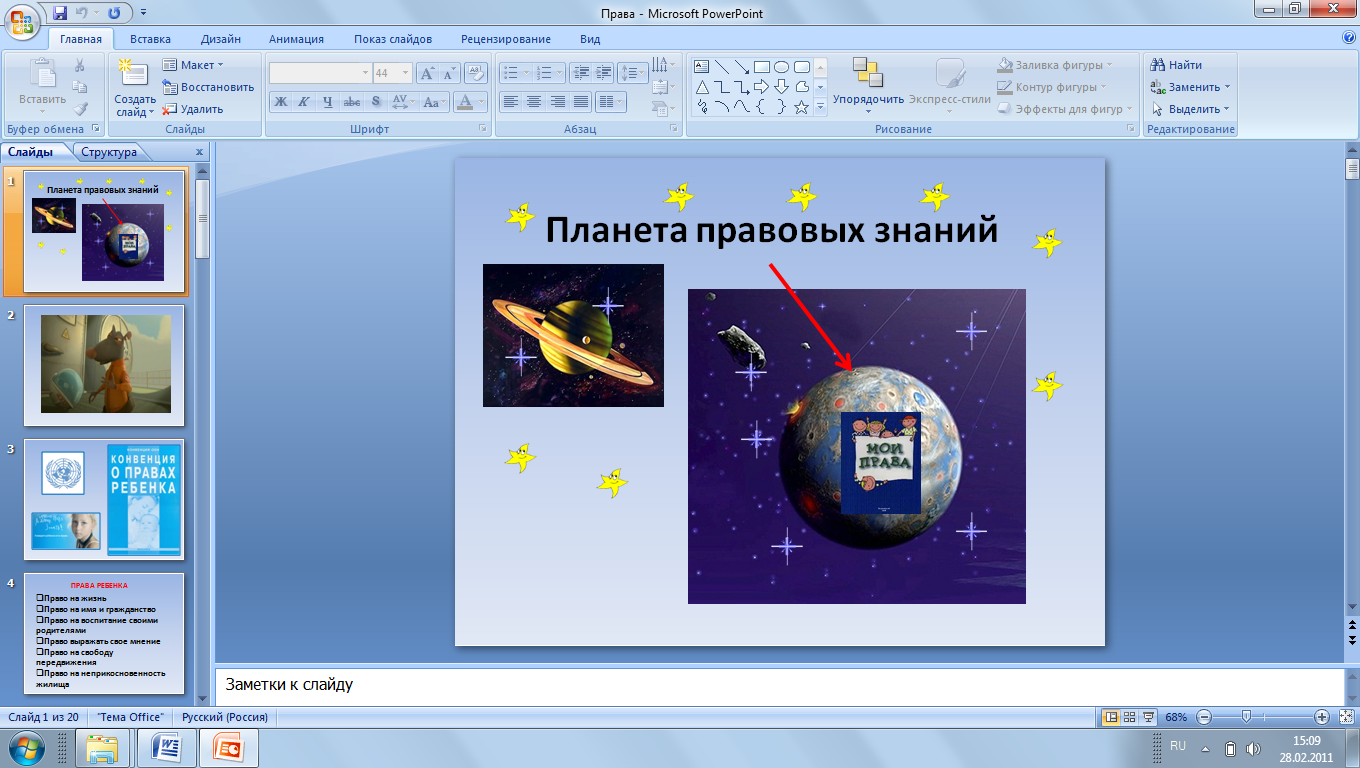
Task: Click the zoom out minus button
Action: pos(1204,717)
